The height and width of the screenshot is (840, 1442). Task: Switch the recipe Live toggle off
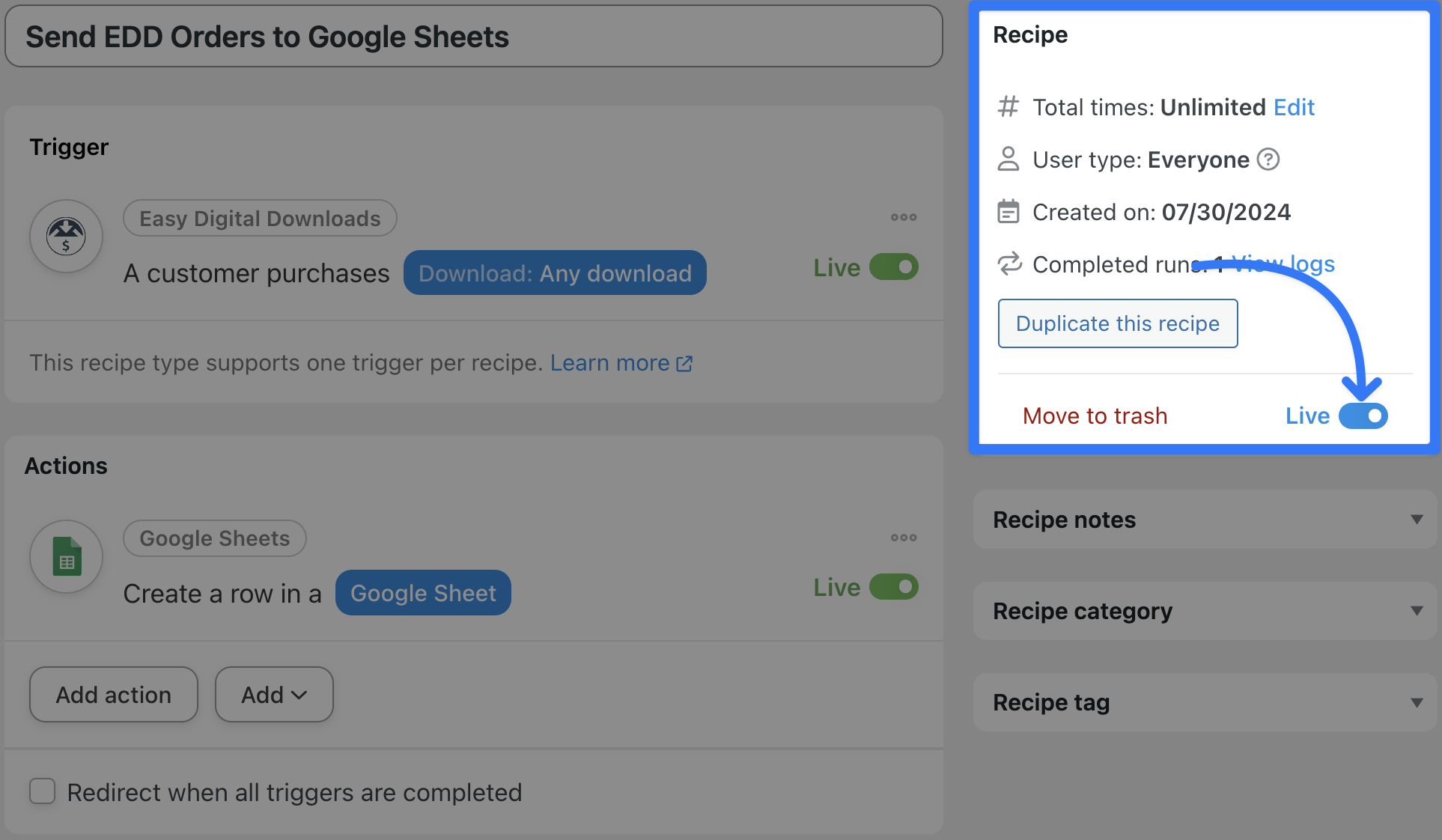click(1363, 416)
